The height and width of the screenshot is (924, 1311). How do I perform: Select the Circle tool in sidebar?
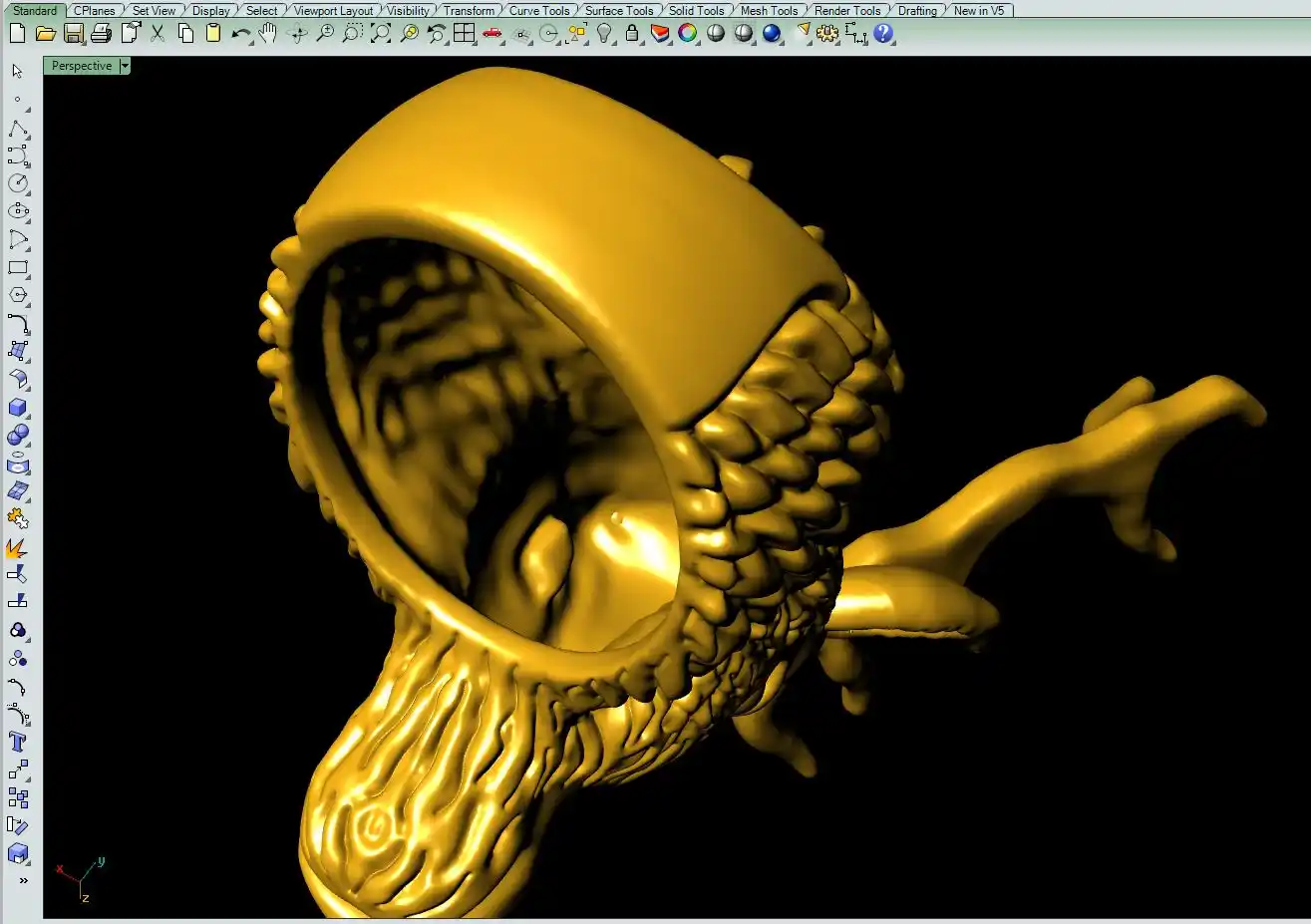[18, 183]
